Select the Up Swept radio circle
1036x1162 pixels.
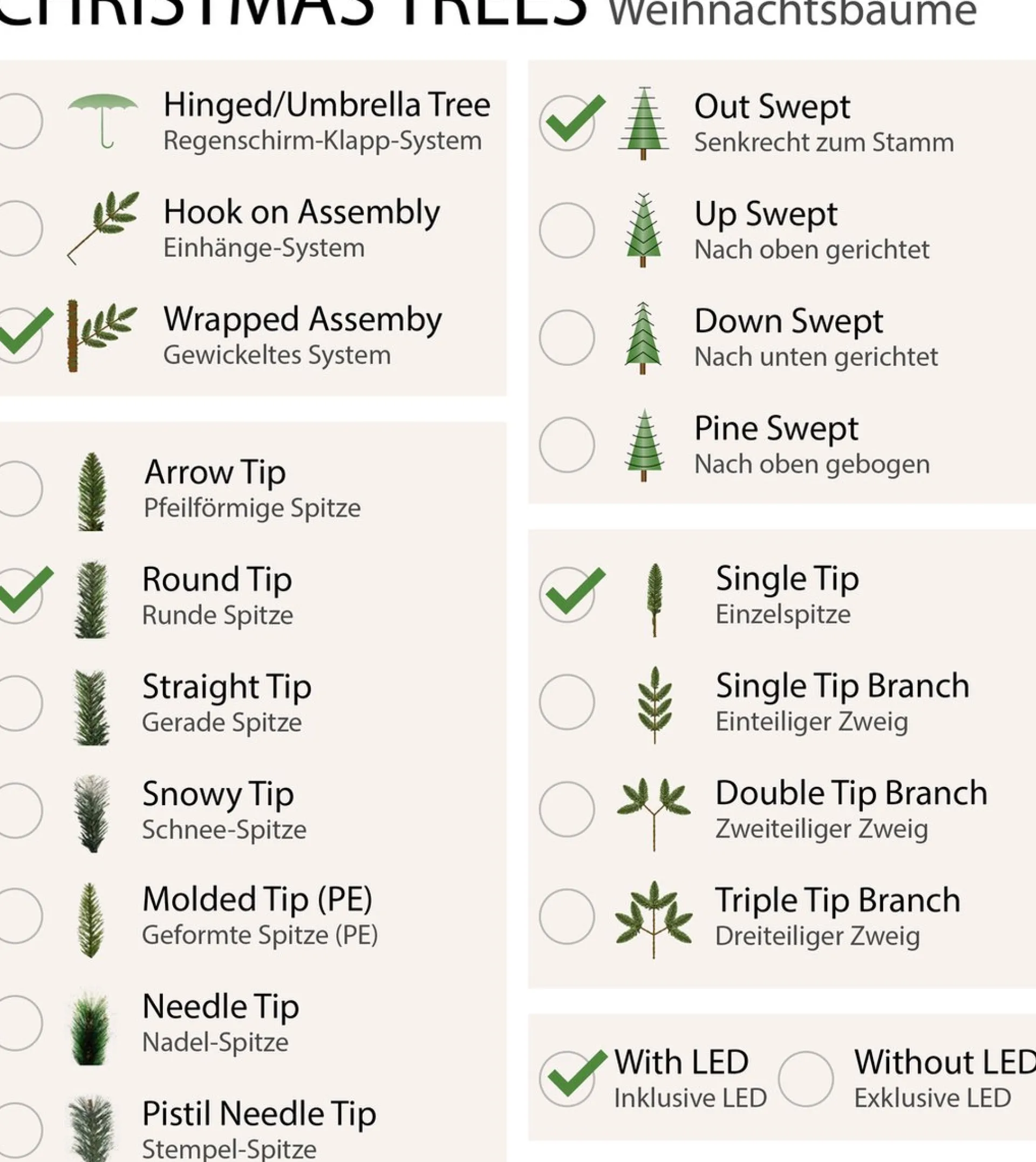pos(567,230)
